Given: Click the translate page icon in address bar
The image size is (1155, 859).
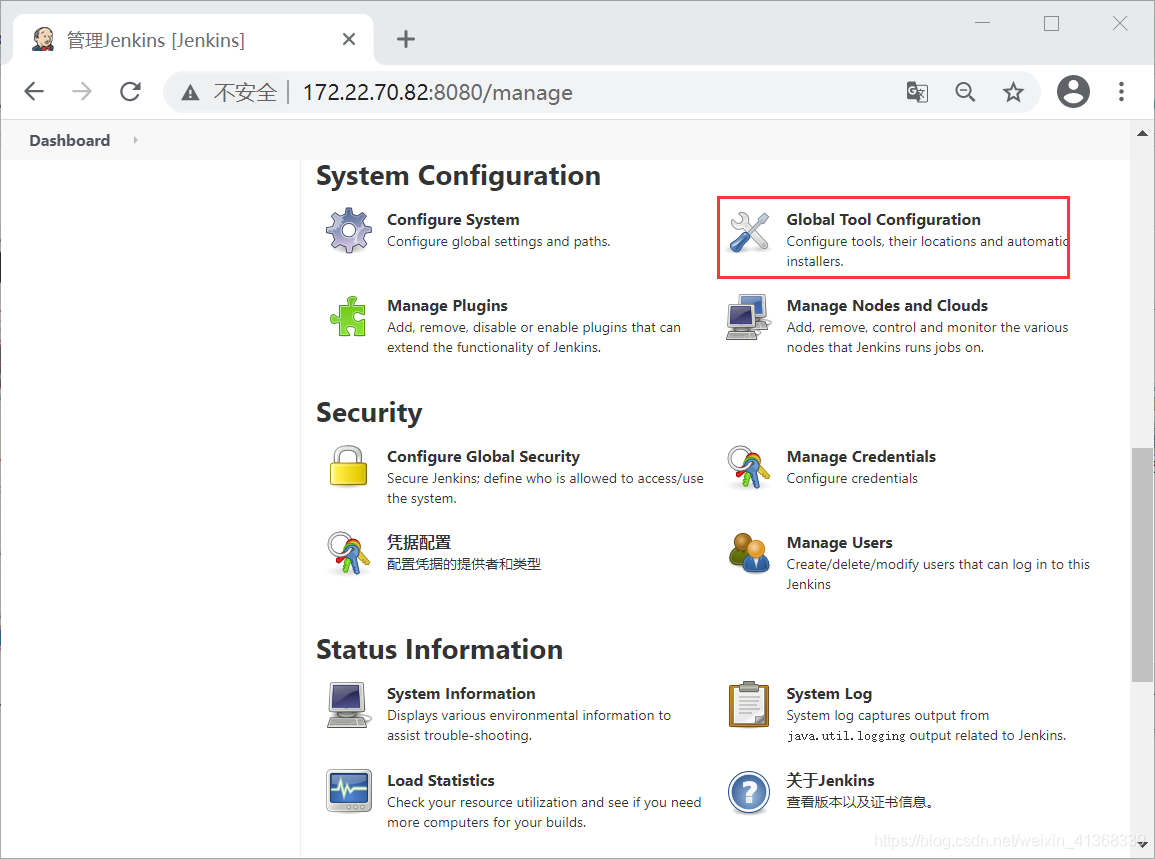Looking at the screenshot, I should (917, 92).
